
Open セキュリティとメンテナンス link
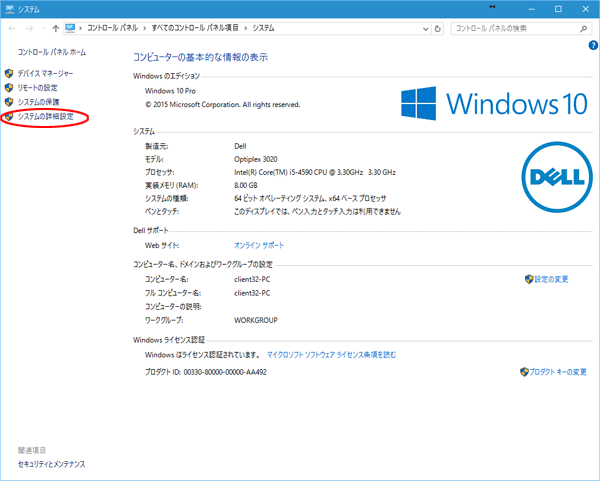coord(51,464)
